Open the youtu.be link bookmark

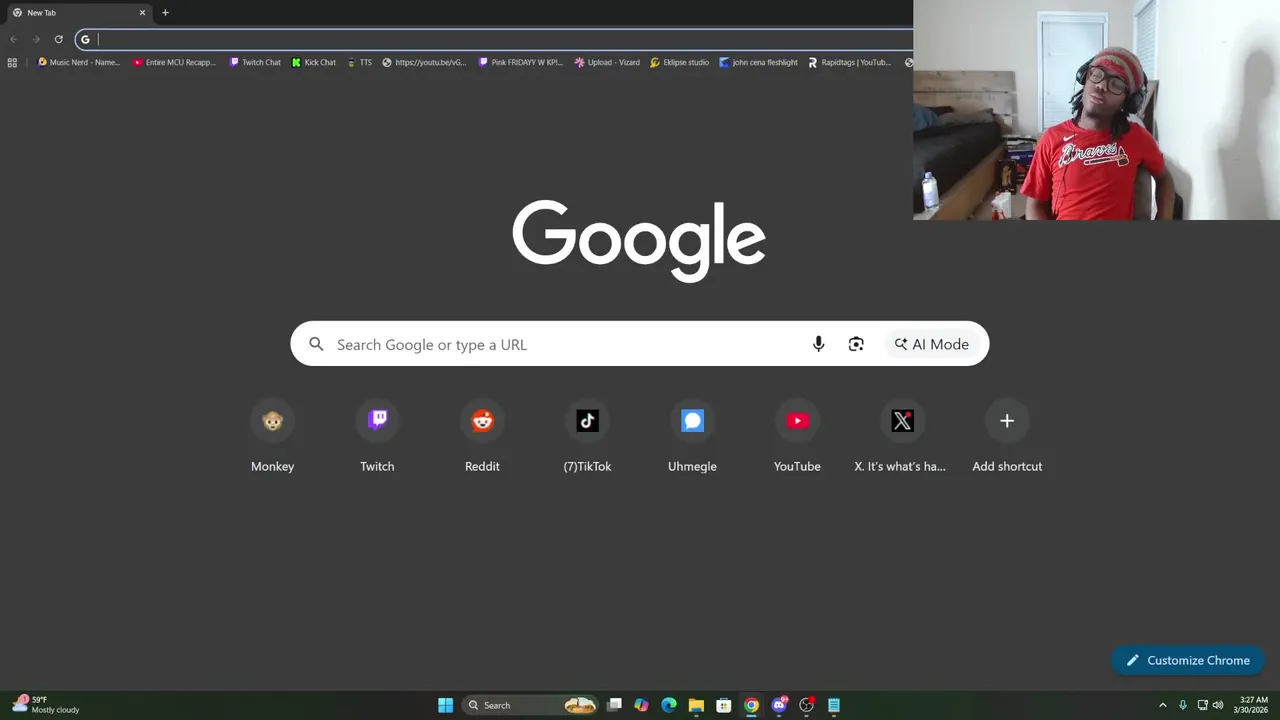(x=424, y=62)
